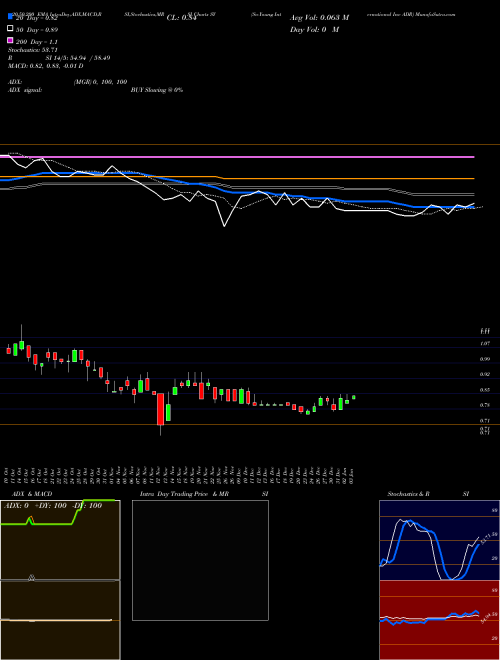Viewport: 500px width, 660px height.
Task: Click the 0.85 price axis label
Action: point(485,390)
